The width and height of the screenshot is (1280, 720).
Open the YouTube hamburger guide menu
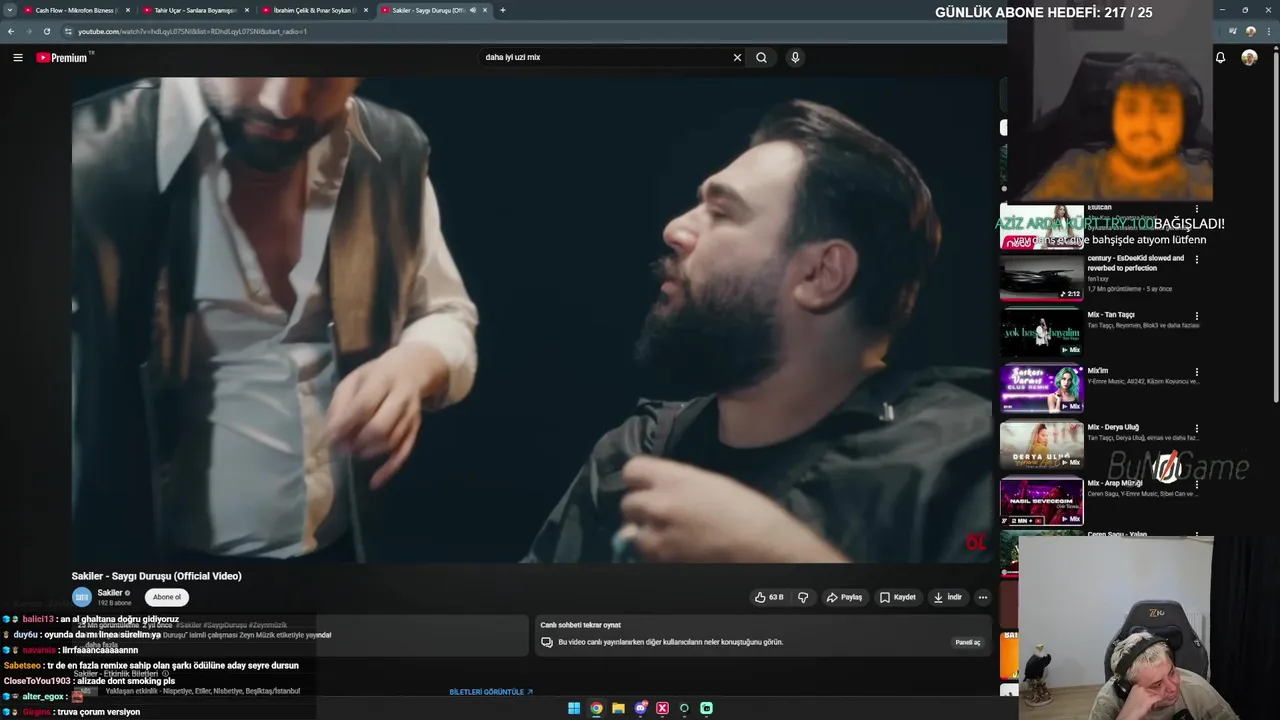17,58
